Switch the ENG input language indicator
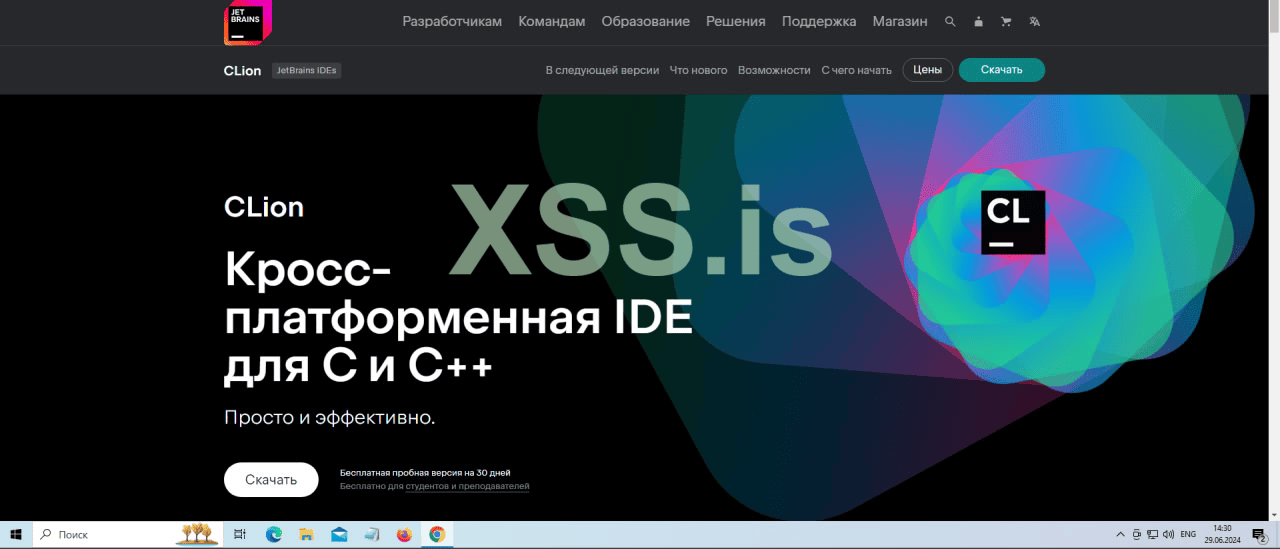The height and width of the screenshot is (549, 1280). 1188,535
